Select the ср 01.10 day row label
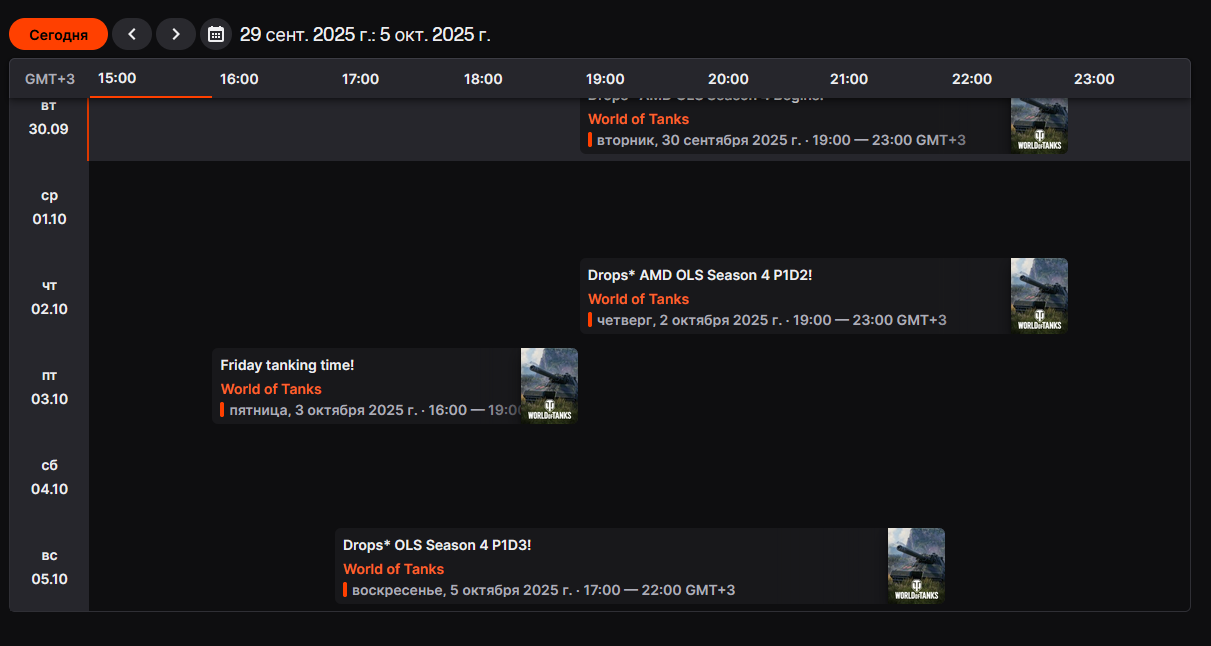Screen dimensions: 1211x646 50,207
